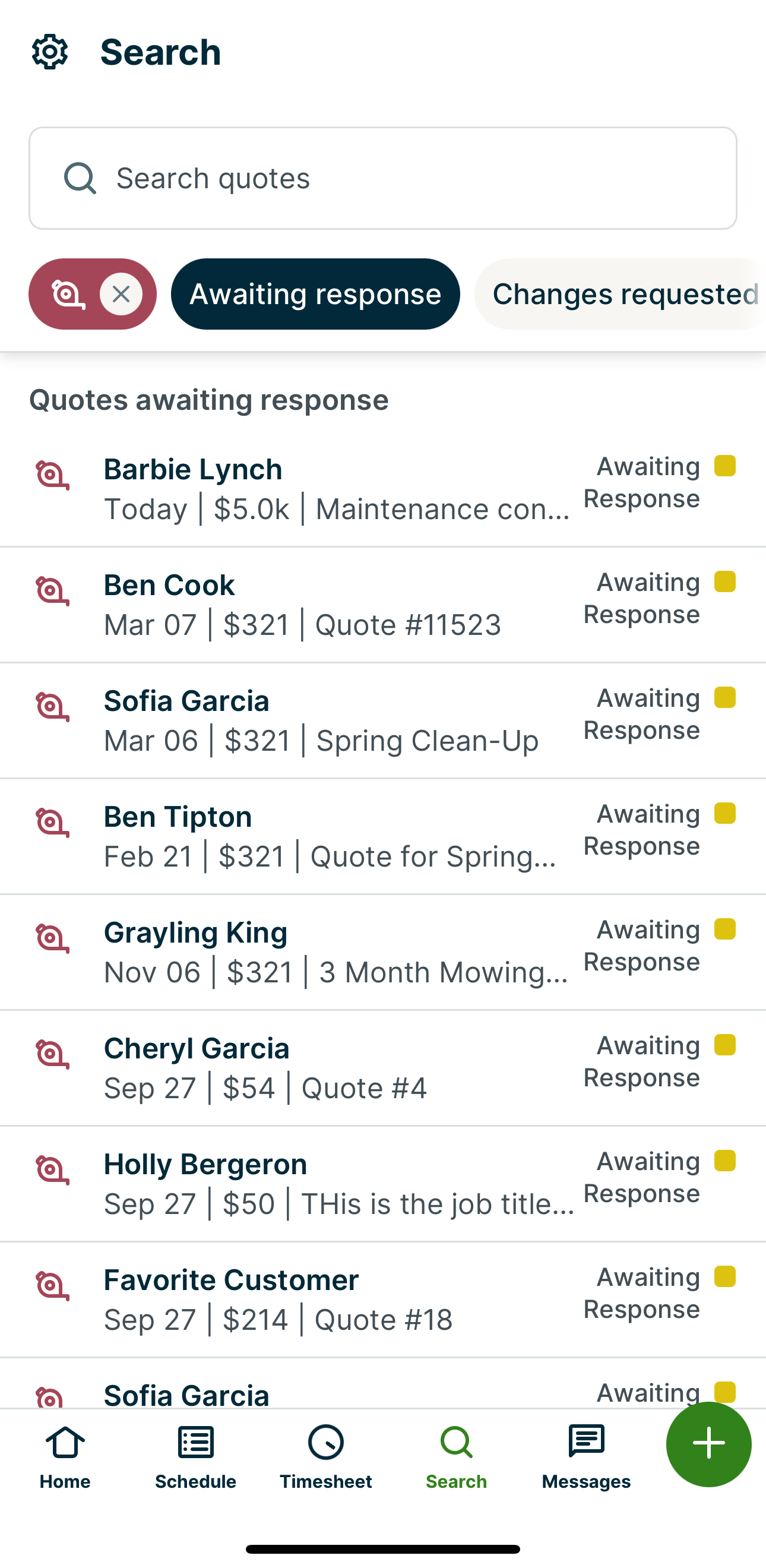766x1568 pixels.
Task: Open the Schedule tab
Action: click(x=195, y=1456)
